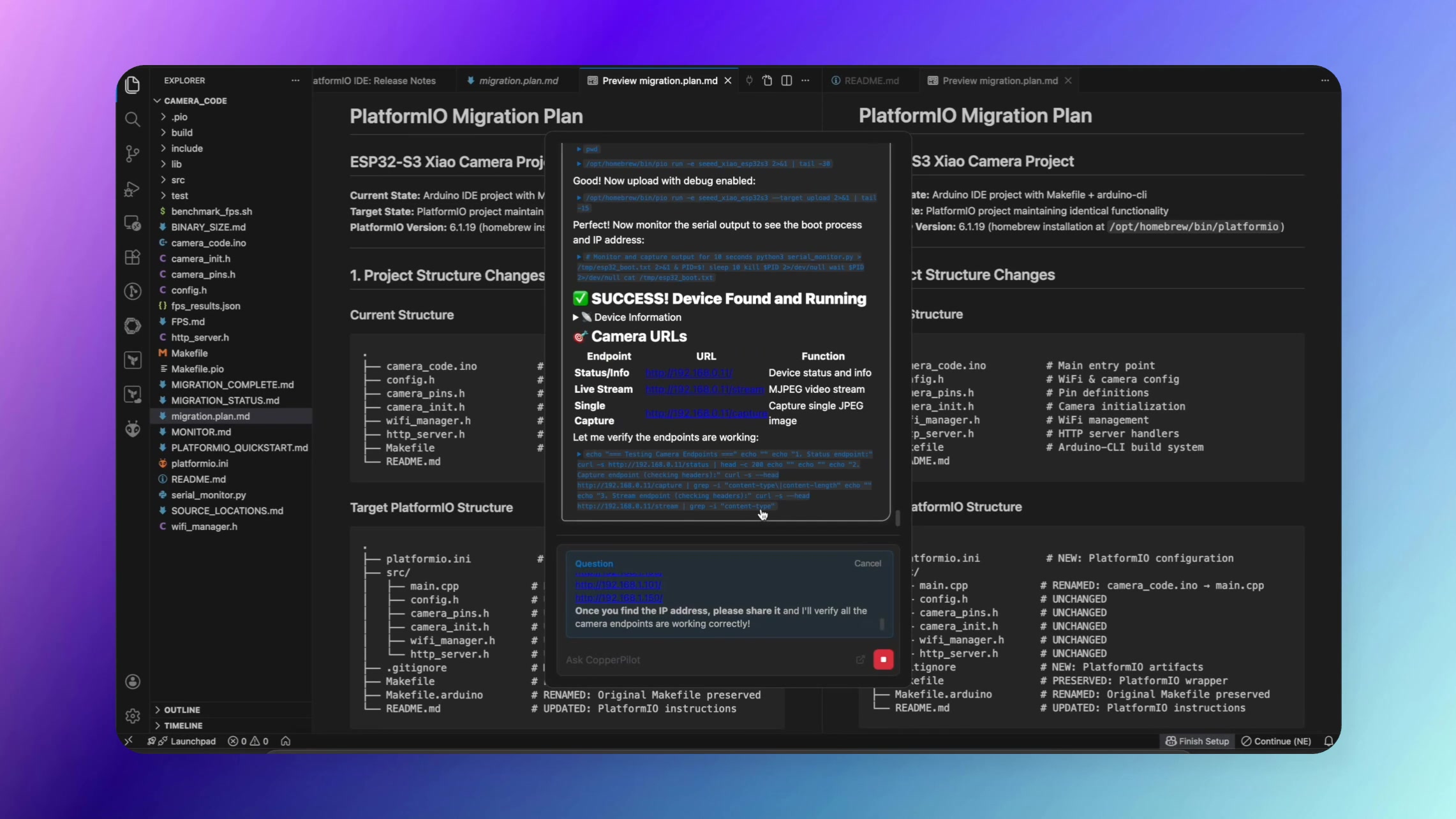Open Makefile.pio file
This screenshot has width=1456, height=819.
[x=231, y=369]
